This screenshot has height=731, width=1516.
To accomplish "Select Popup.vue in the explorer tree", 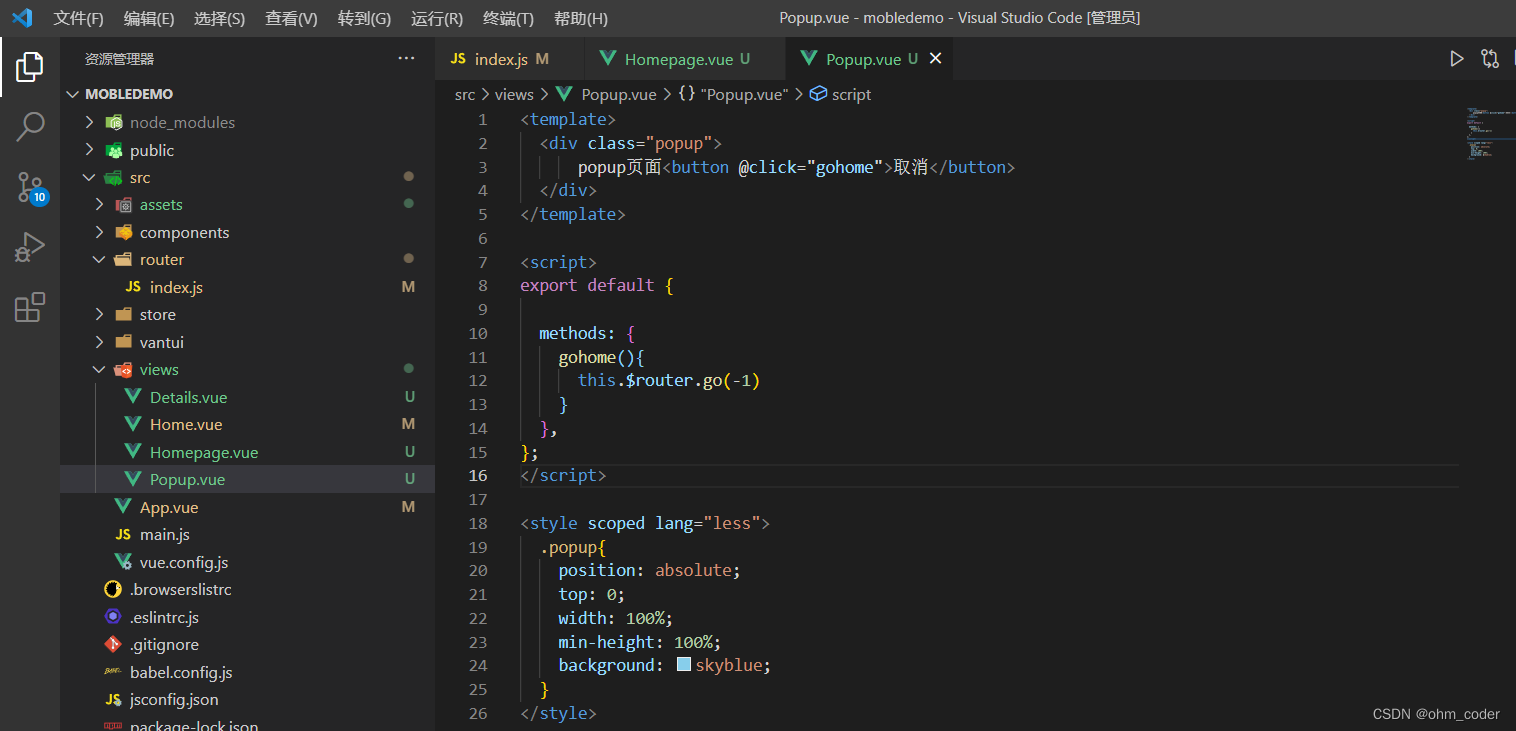I will [x=247, y=479].
